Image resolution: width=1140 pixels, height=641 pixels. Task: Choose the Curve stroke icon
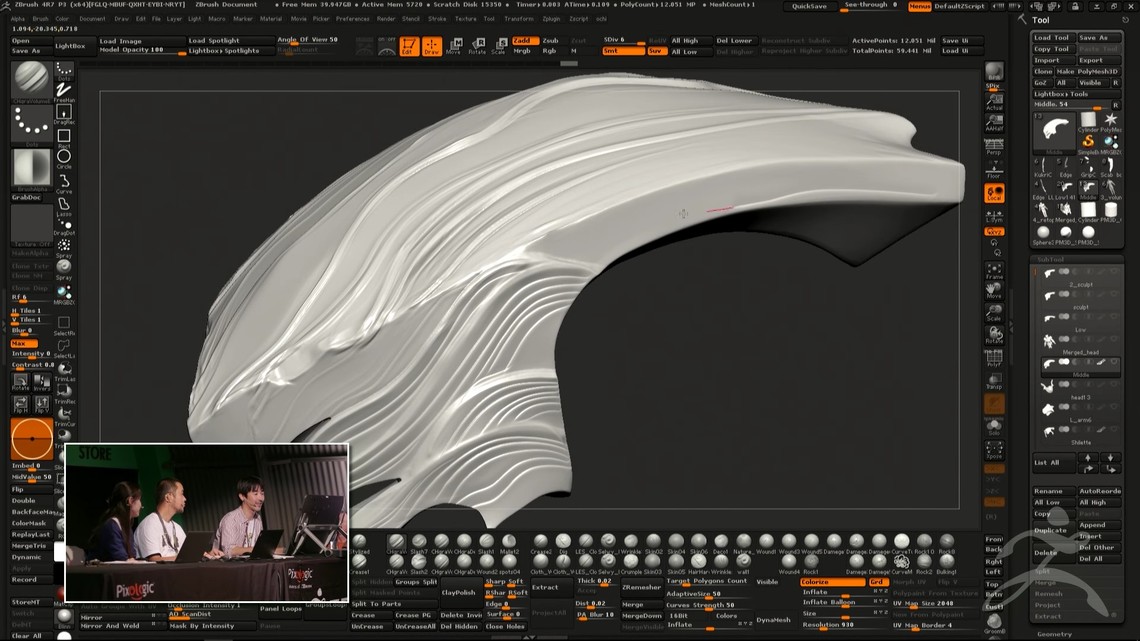[64, 182]
